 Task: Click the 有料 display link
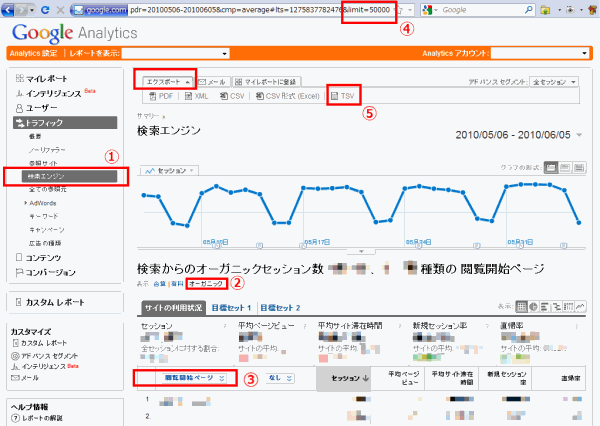pos(177,284)
